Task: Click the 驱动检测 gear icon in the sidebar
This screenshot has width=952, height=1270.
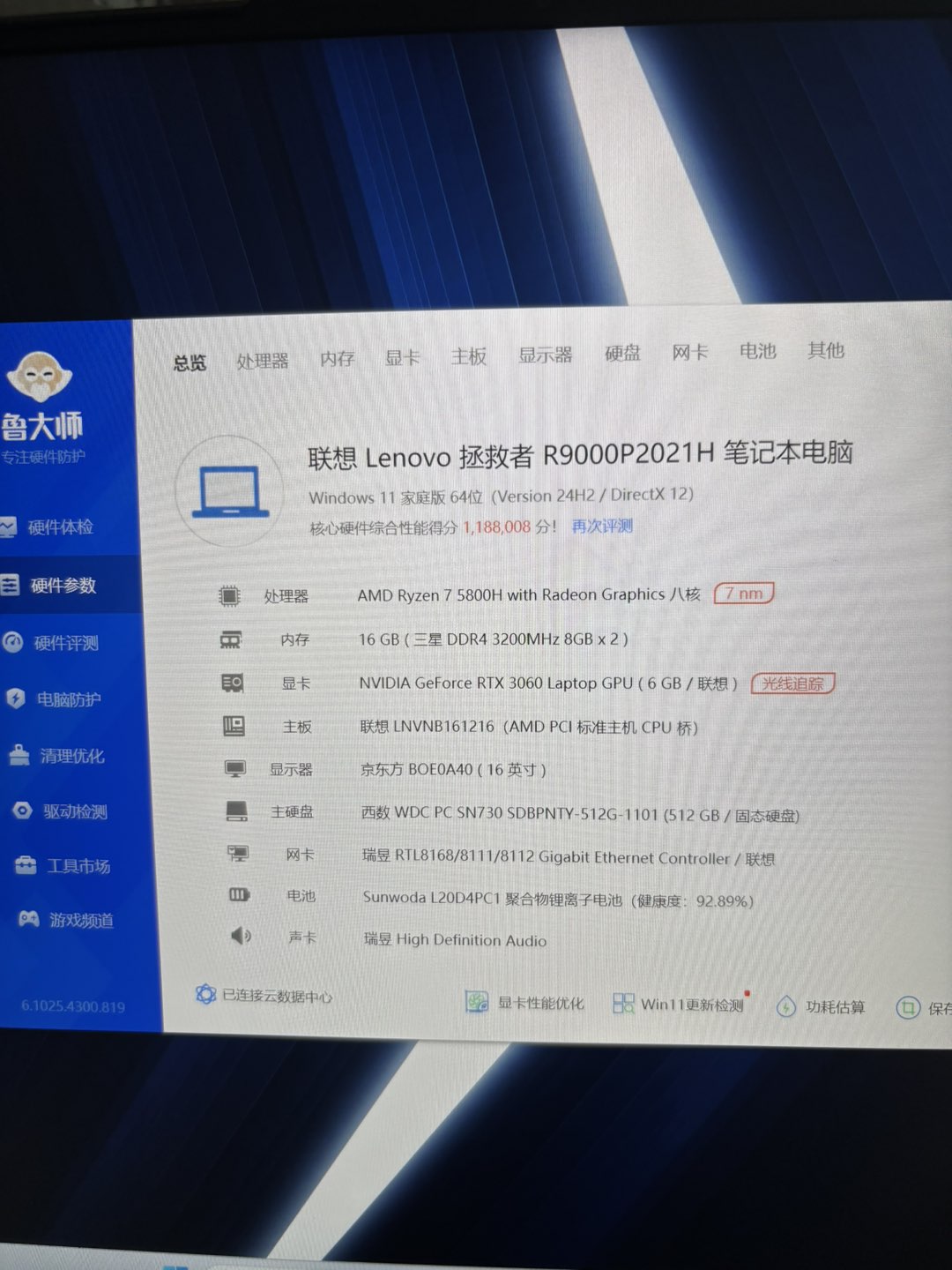Action: (22, 811)
